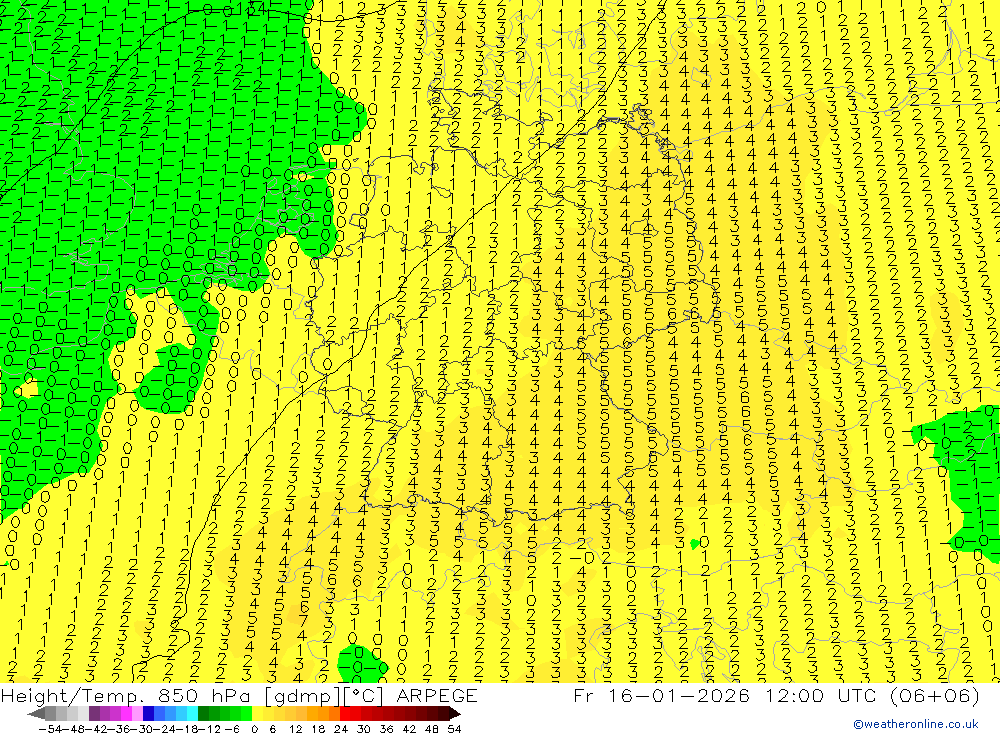Click the '(06+06)' run offset label
This screenshot has width=1000, height=733.
pyautogui.click(x=934, y=695)
